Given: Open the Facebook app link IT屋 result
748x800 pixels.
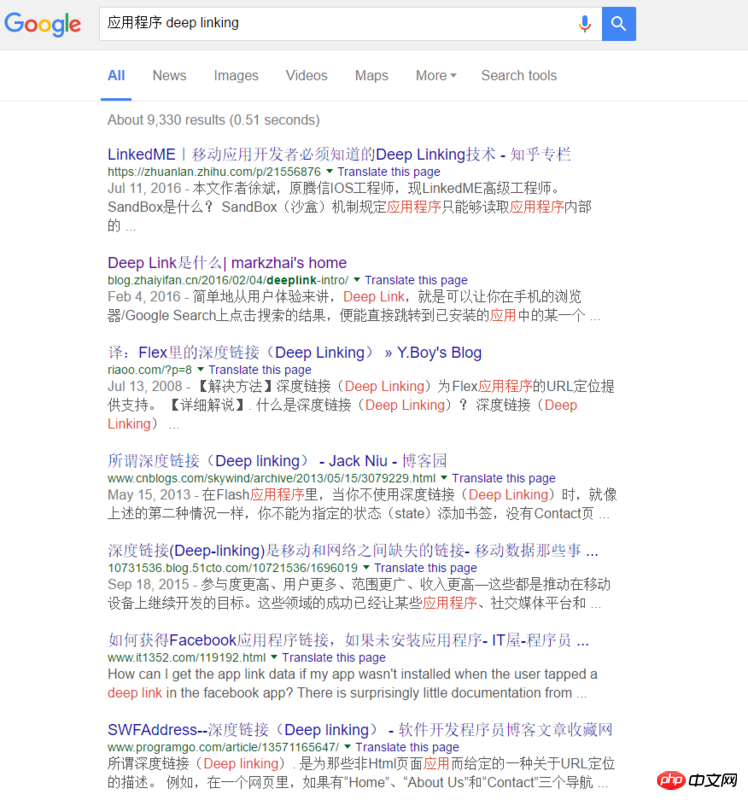Looking at the screenshot, I should (348, 640).
